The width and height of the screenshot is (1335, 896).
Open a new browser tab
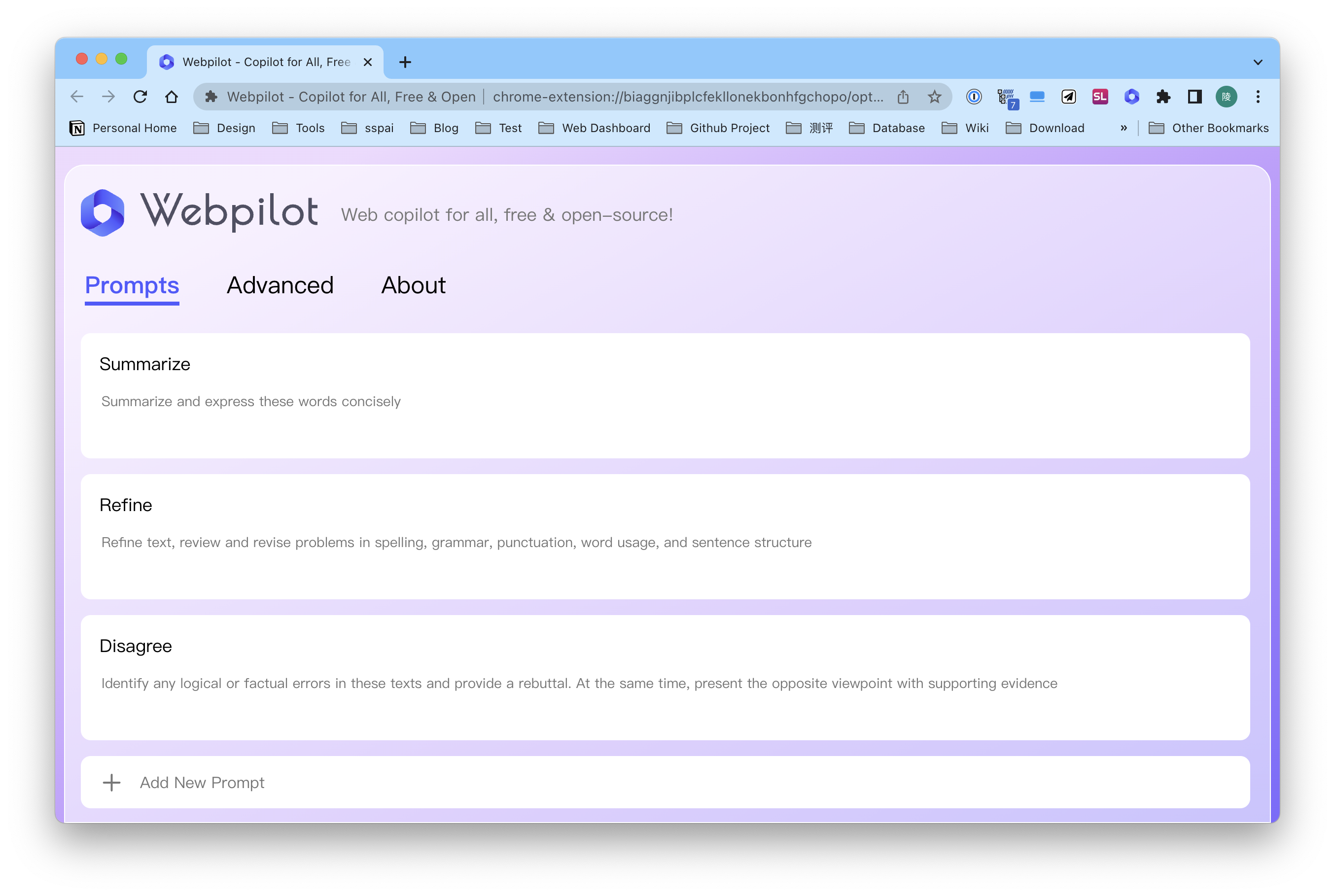click(x=405, y=62)
